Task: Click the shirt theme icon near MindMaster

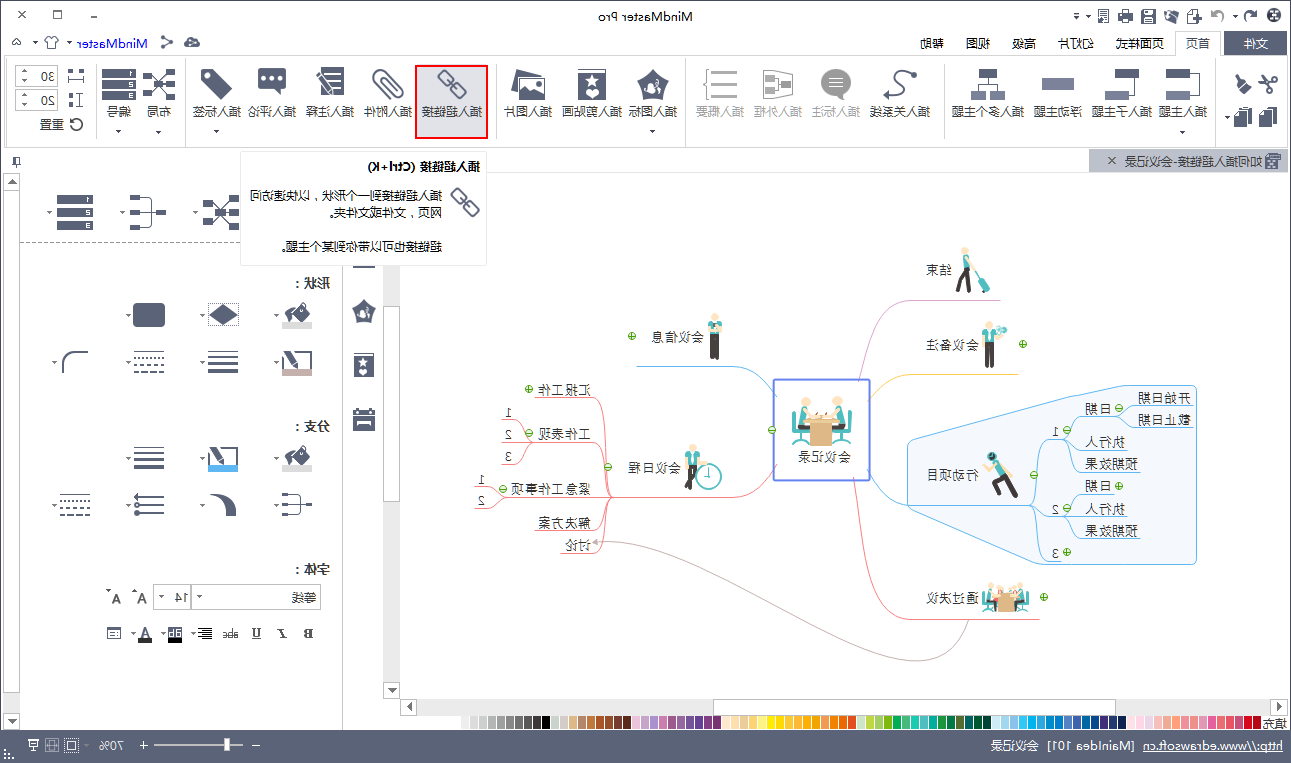Action: click(x=51, y=42)
